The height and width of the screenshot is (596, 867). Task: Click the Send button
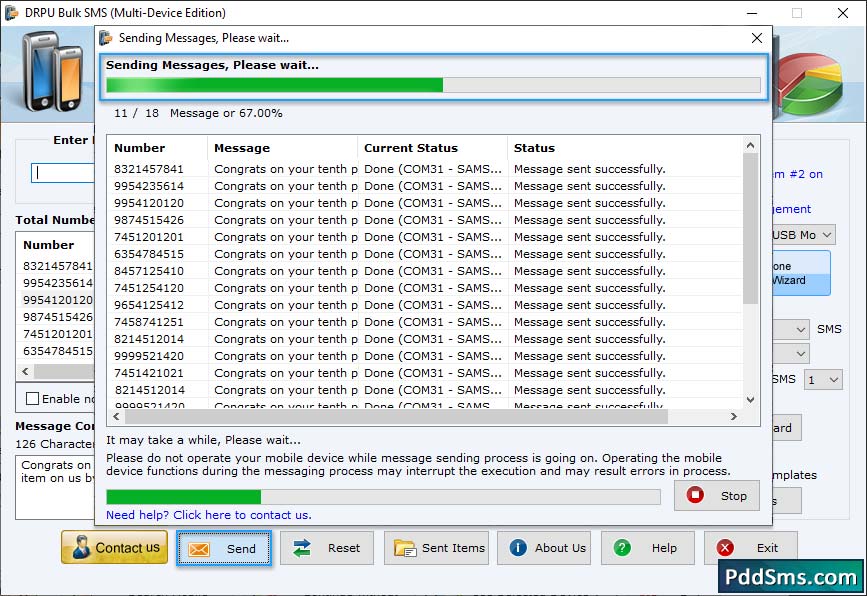(224, 548)
